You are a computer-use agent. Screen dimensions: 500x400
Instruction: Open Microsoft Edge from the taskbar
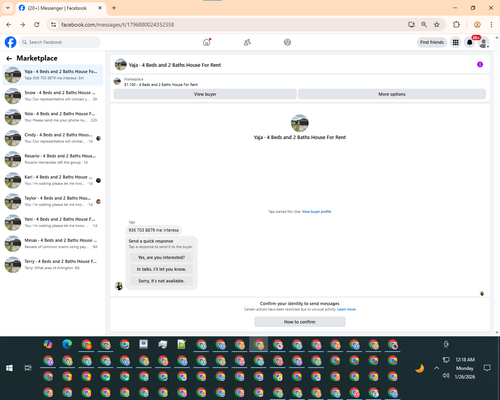tap(67, 344)
